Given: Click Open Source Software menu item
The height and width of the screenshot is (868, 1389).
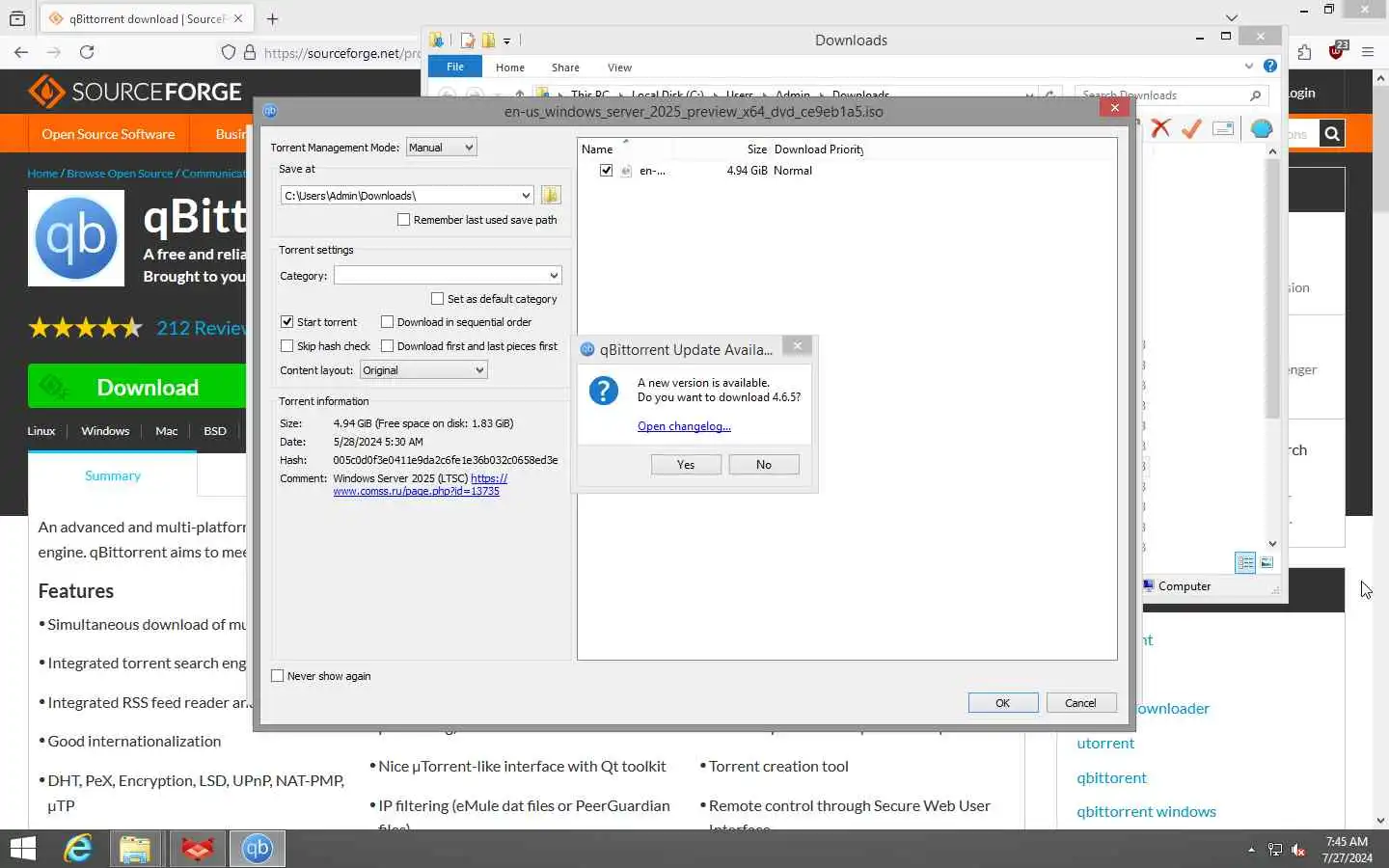Looking at the screenshot, I should click(x=108, y=134).
